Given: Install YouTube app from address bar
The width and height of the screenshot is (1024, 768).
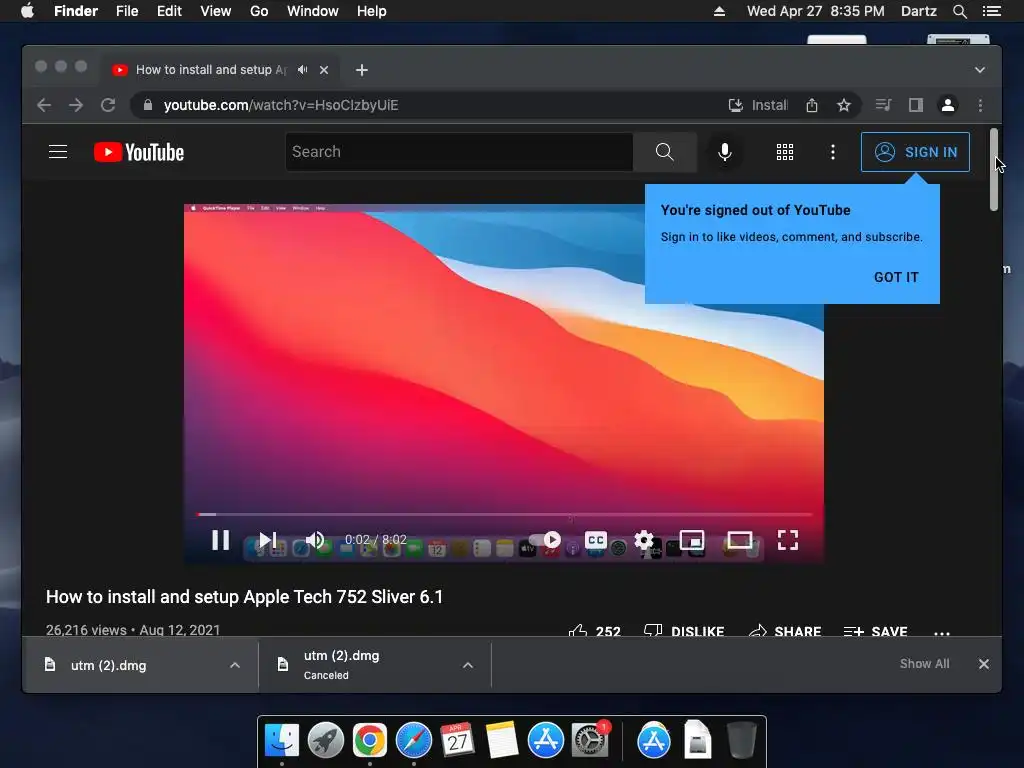Looking at the screenshot, I should click(x=758, y=105).
